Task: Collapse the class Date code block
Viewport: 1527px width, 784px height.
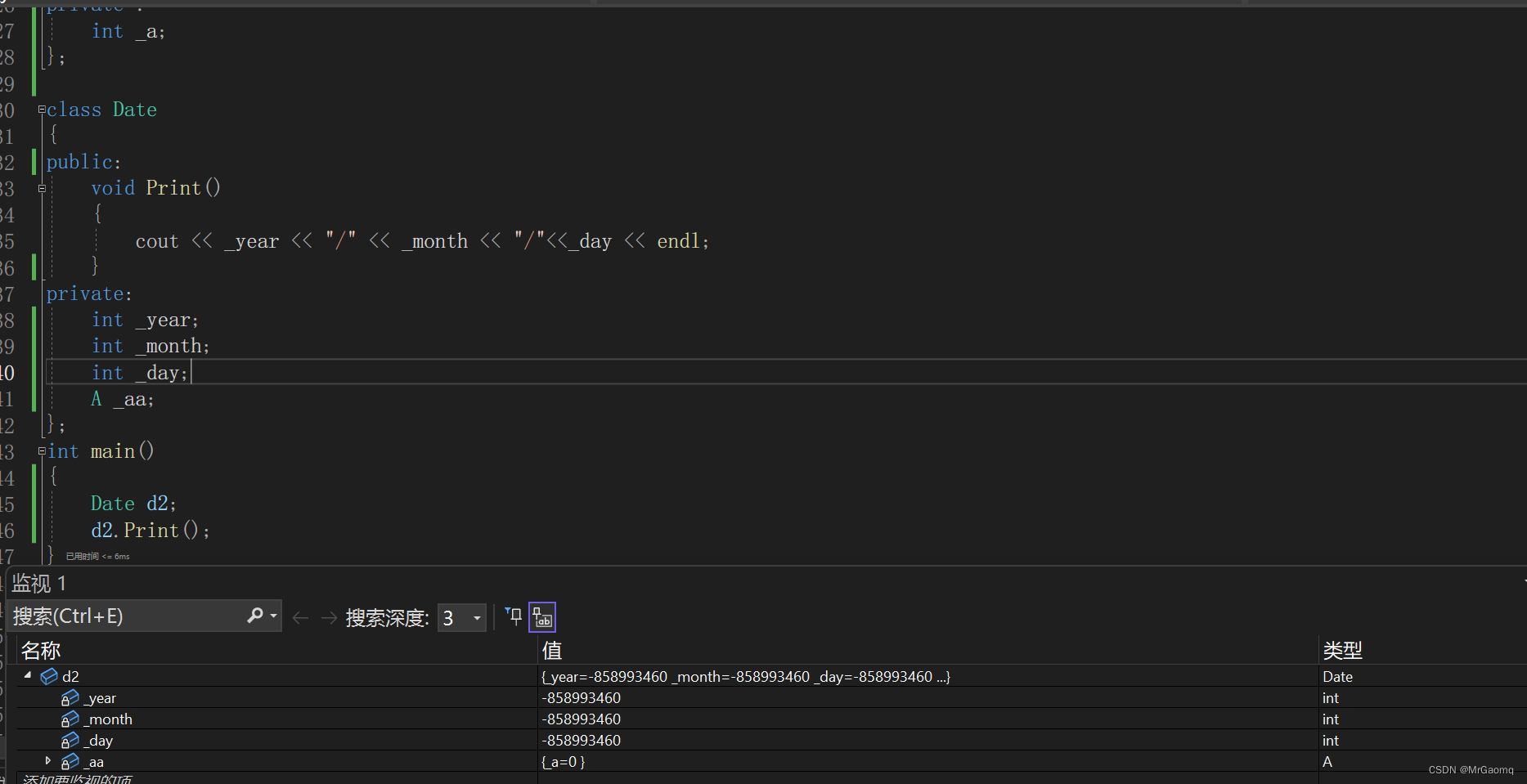Action: (42, 109)
